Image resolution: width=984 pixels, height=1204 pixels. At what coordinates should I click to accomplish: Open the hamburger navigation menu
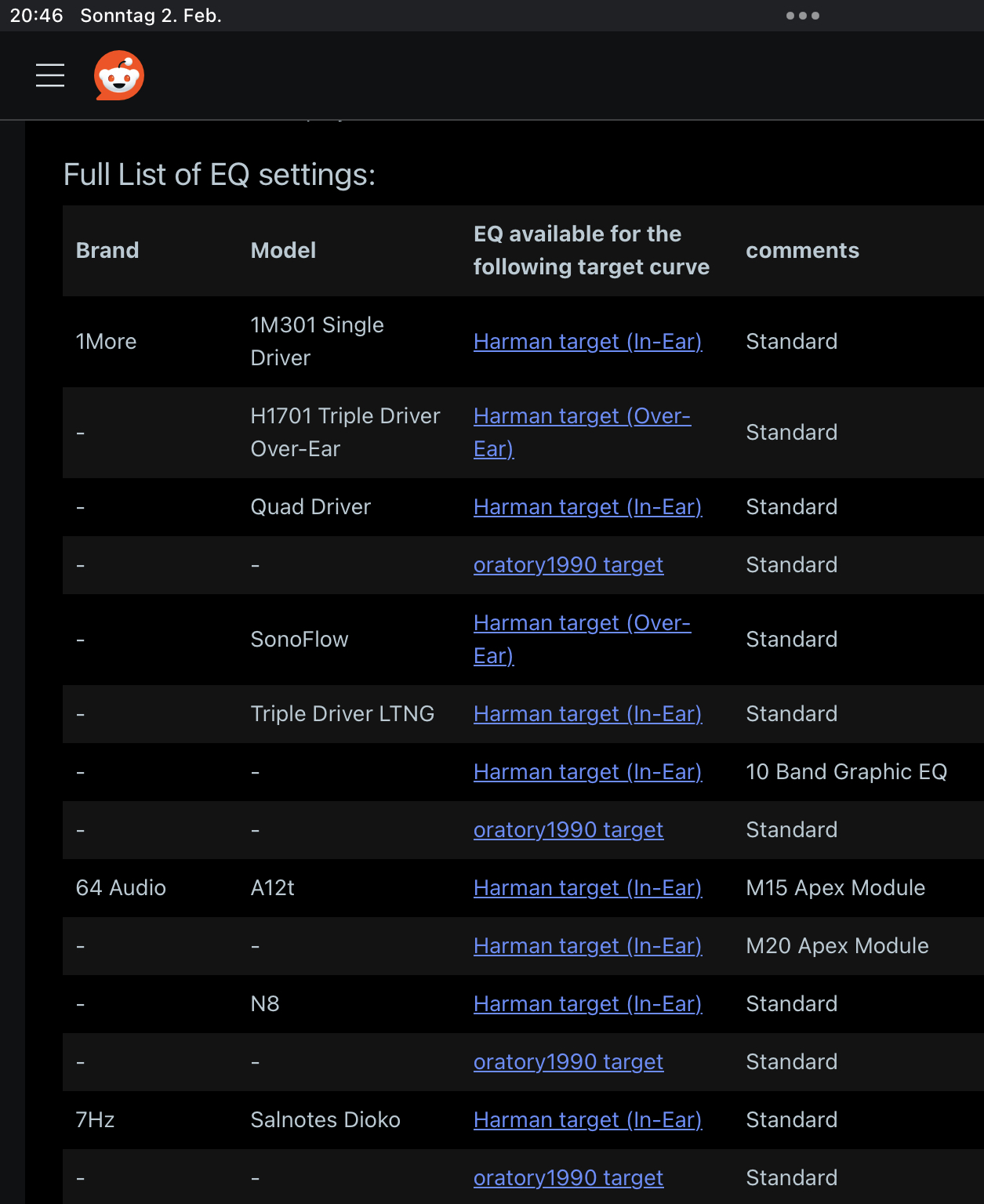[50, 75]
